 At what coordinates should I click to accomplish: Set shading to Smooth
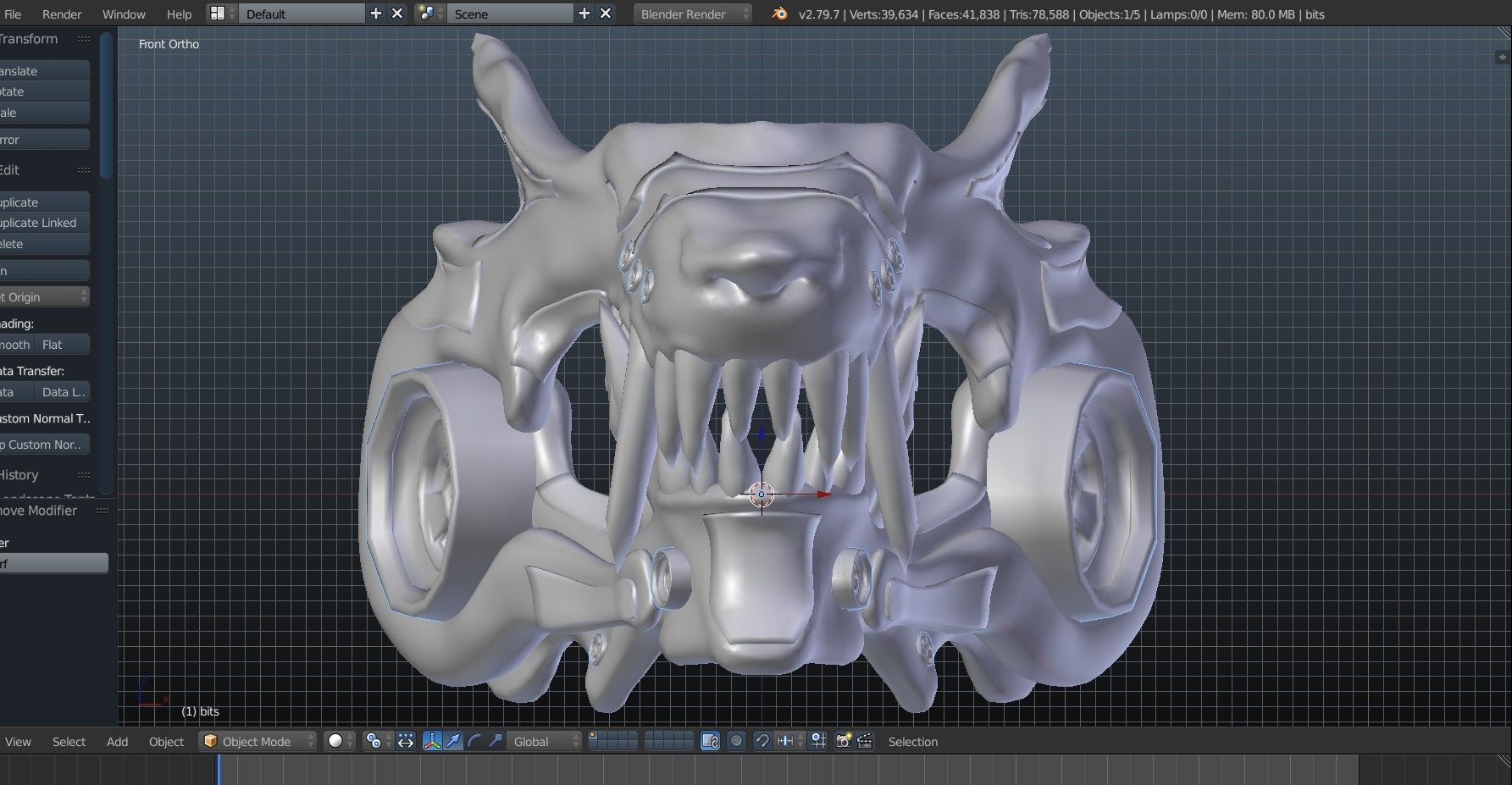pos(17,345)
